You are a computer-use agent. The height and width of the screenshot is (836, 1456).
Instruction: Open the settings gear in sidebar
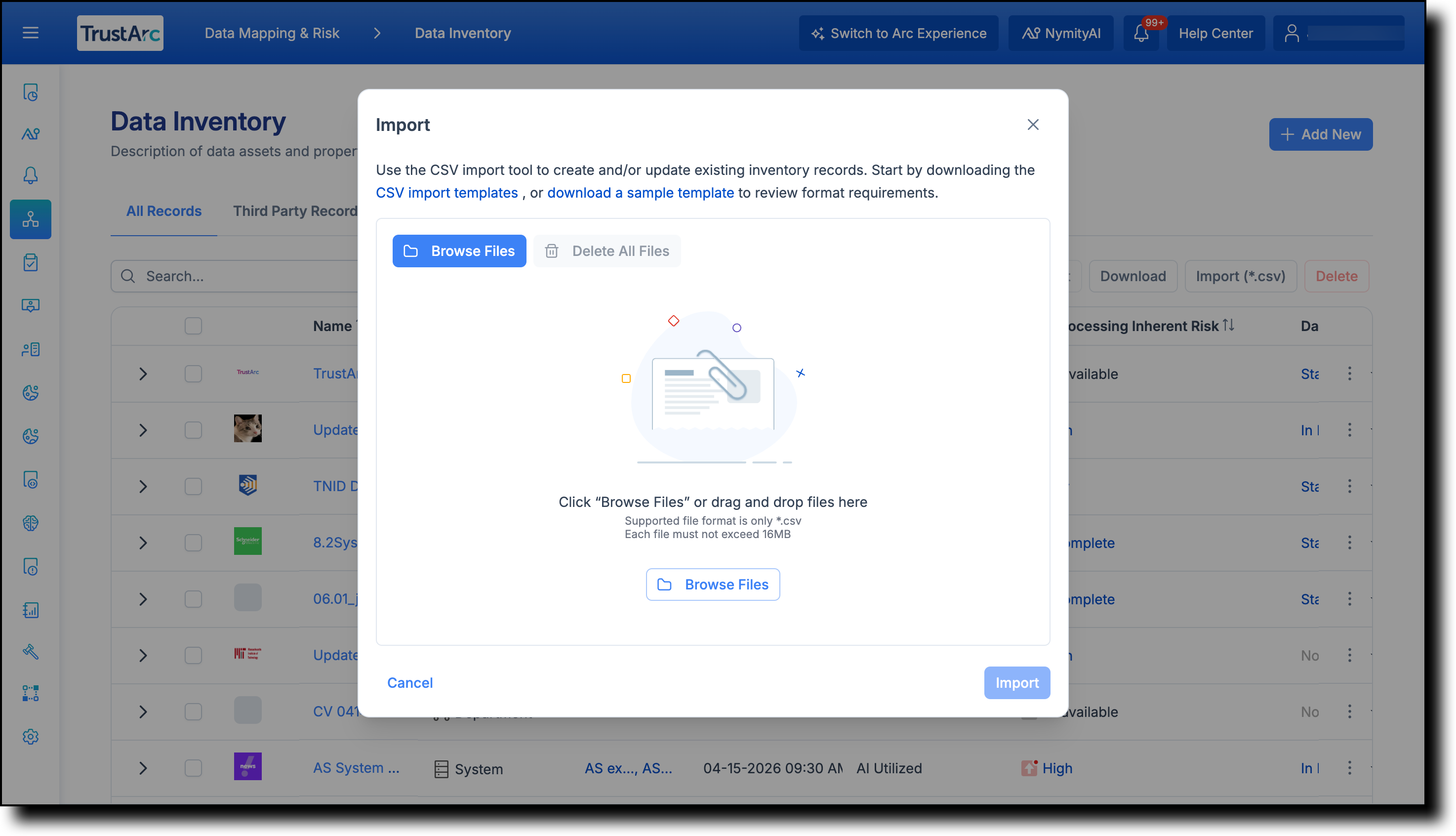coord(31,737)
